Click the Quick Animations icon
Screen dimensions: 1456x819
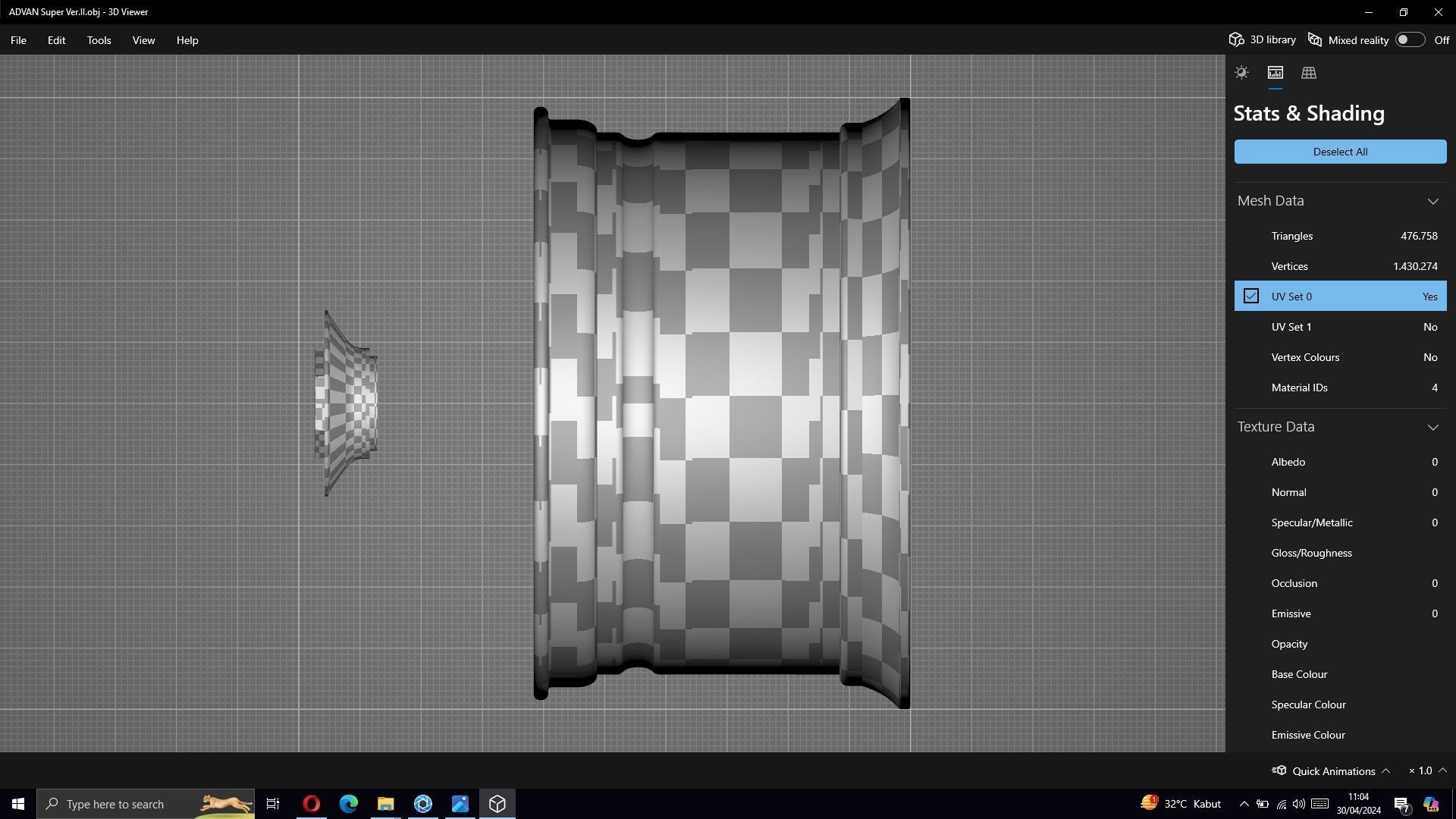1279,770
